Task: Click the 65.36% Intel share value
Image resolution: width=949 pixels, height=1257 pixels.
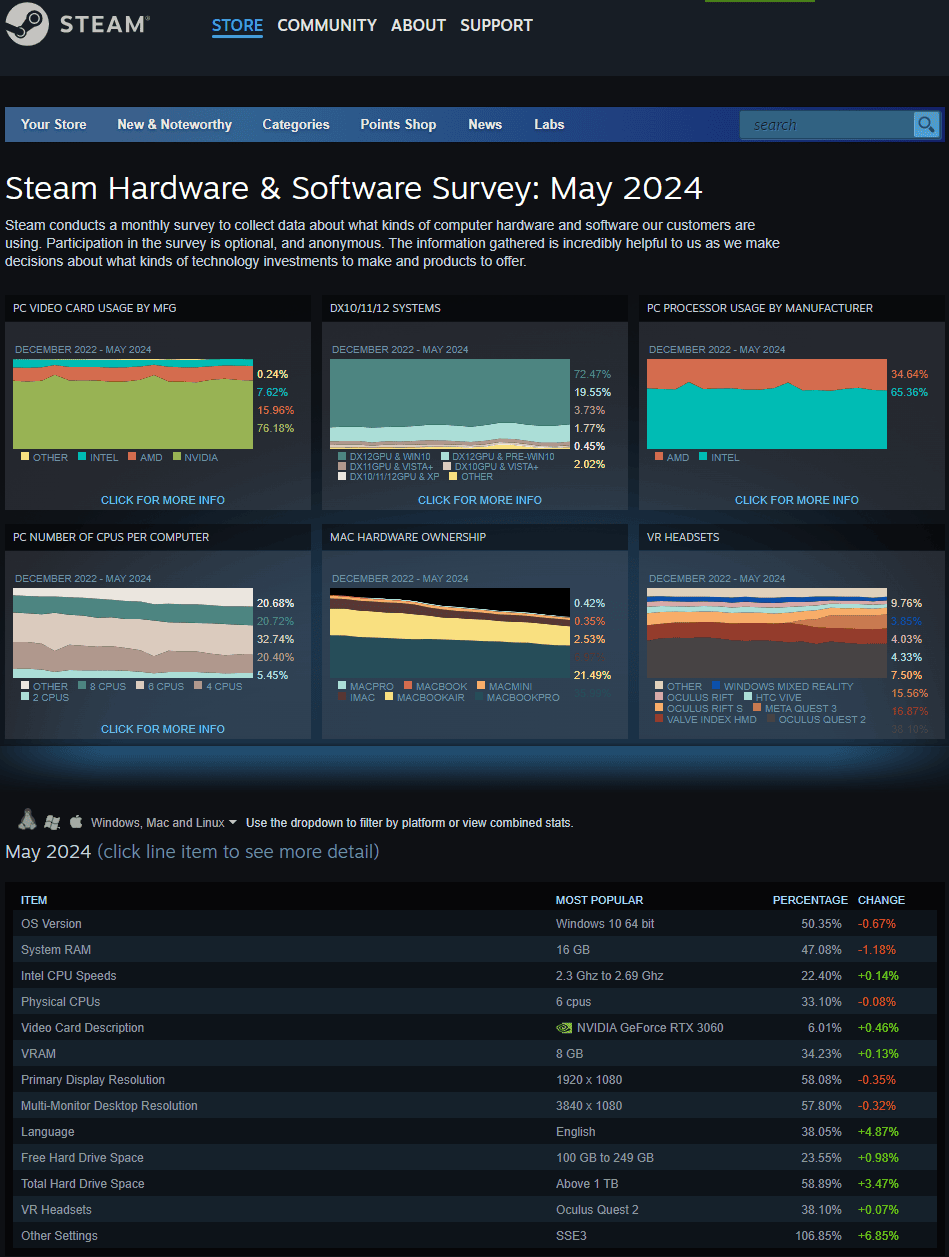Action: 909,392
